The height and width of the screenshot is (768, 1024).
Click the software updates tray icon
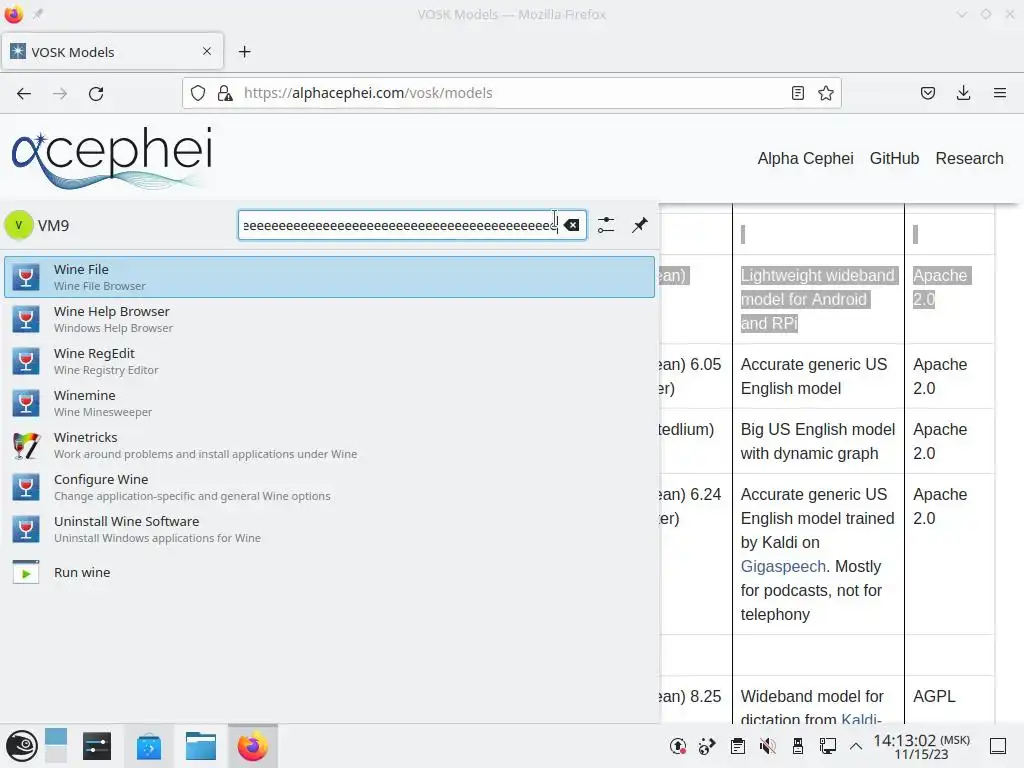(x=678, y=746)
